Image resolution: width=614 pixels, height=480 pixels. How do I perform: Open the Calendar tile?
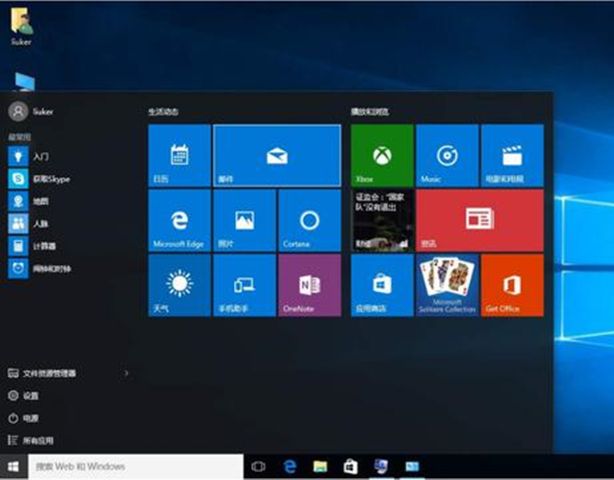pyautogui.click(x=179, y=156)
